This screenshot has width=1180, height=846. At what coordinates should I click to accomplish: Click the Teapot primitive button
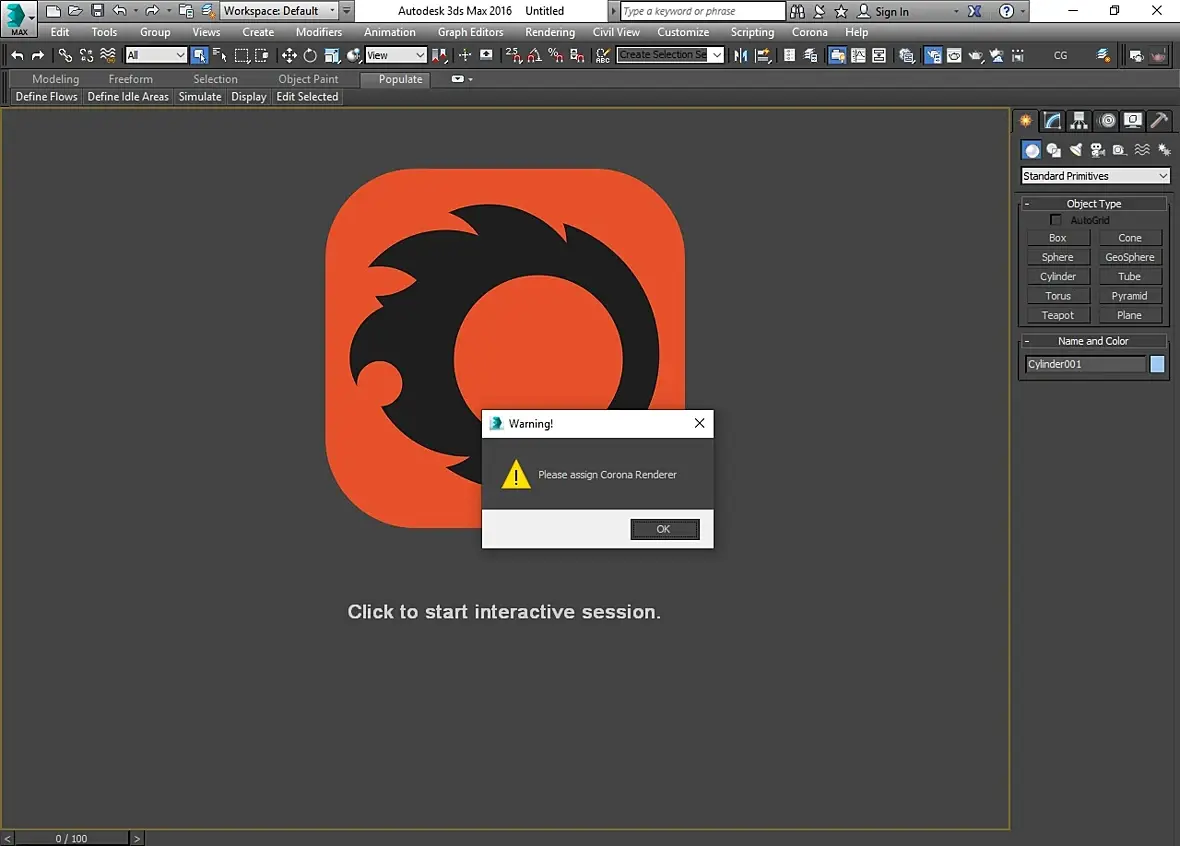click(x=1057, y=315)
